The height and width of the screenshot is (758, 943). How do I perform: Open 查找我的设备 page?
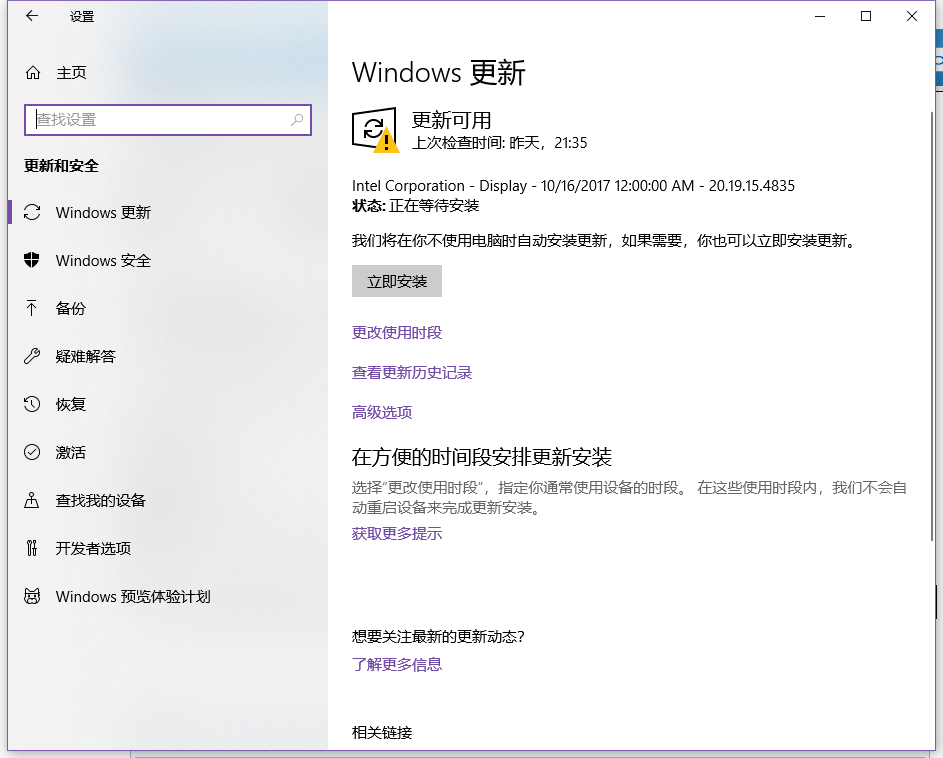(100, 501)
